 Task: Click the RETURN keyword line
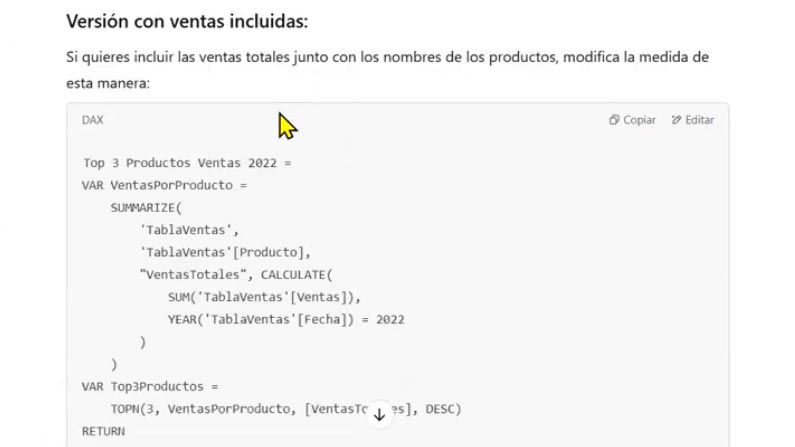(x=103, y=431)
